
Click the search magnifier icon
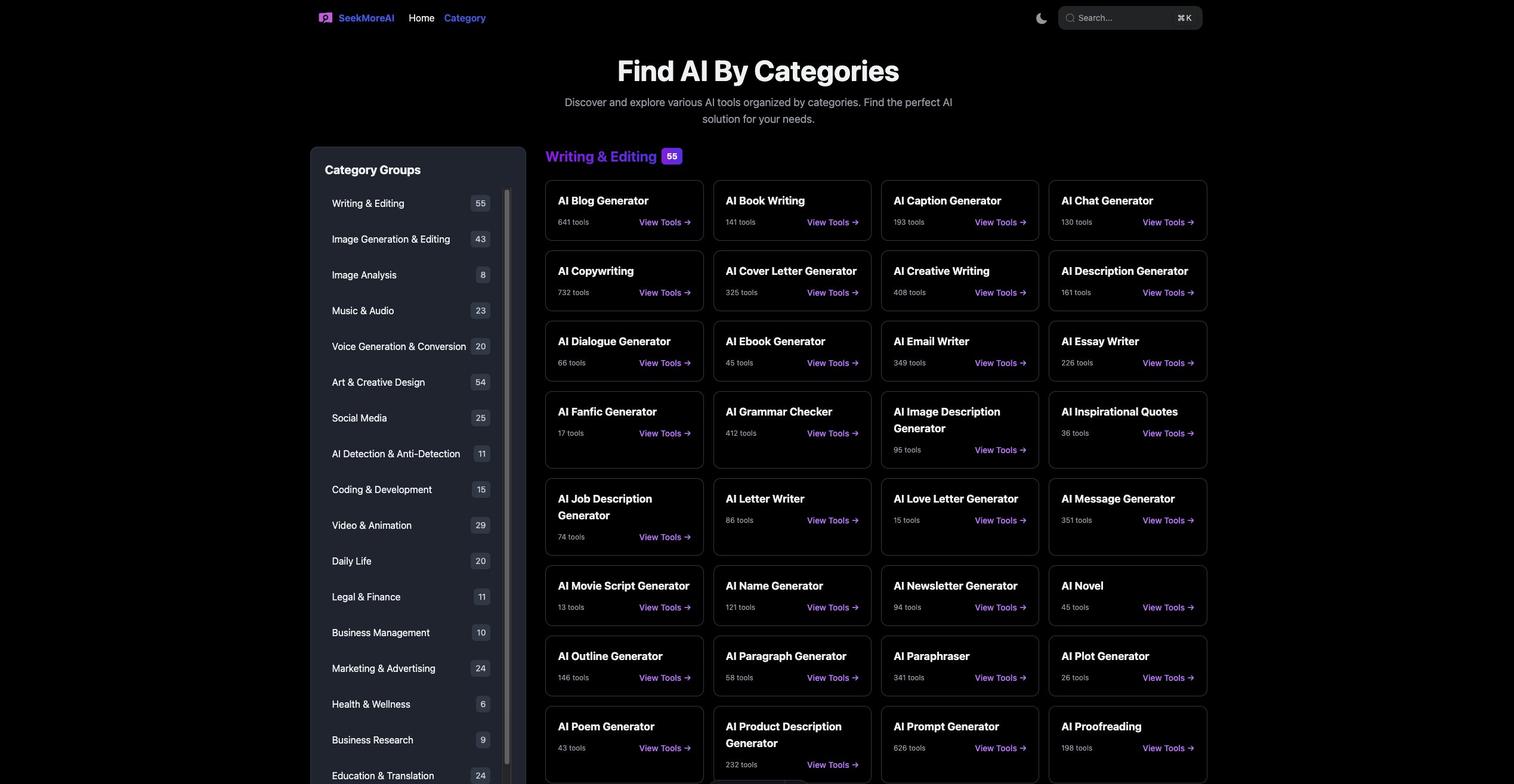1070,18
